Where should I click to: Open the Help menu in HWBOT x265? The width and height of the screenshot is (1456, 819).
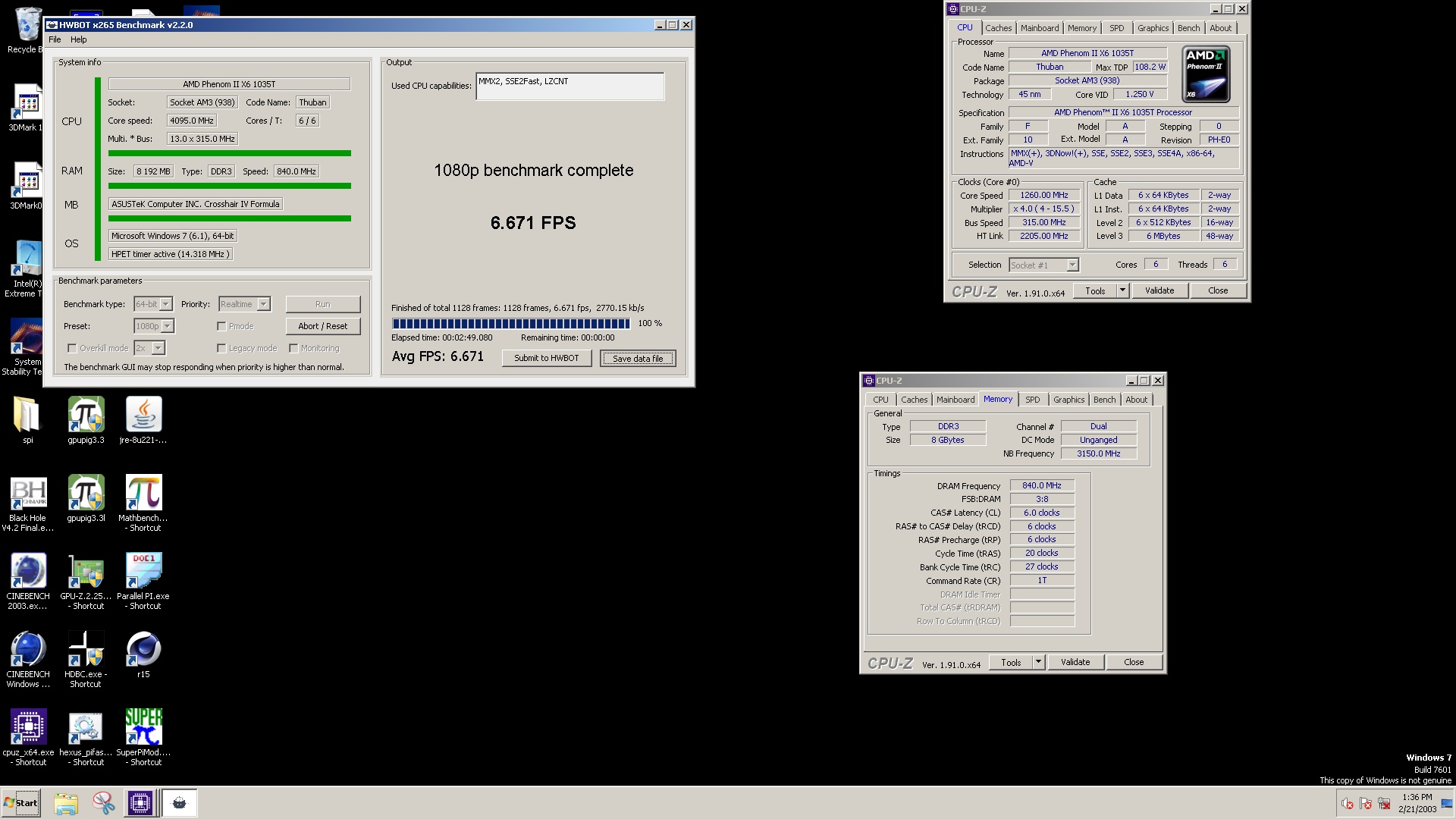coord(79,39)
